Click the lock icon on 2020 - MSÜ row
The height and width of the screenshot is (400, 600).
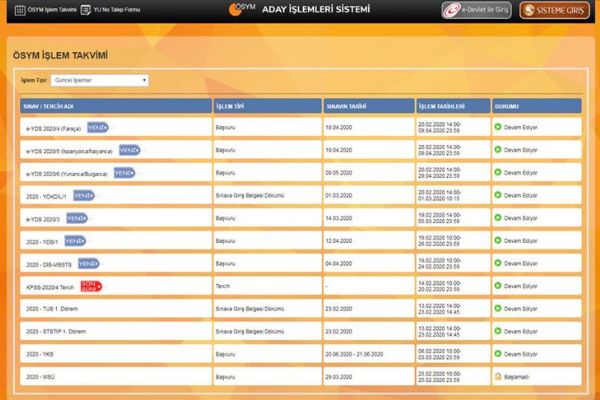click(498, 376)
